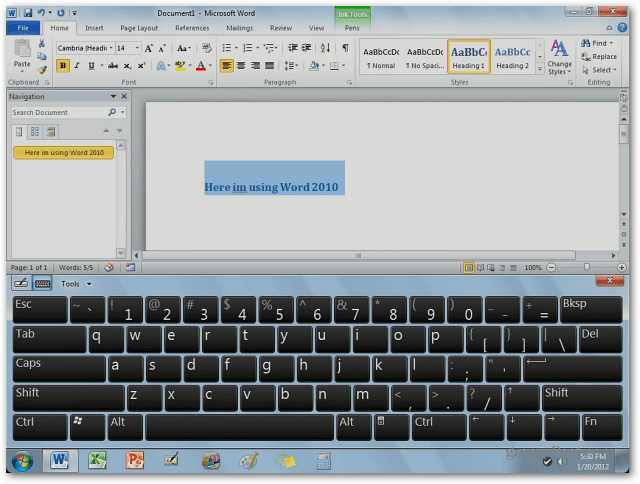Open the font name dropdown
640x484 pixels.
point(111,48)
